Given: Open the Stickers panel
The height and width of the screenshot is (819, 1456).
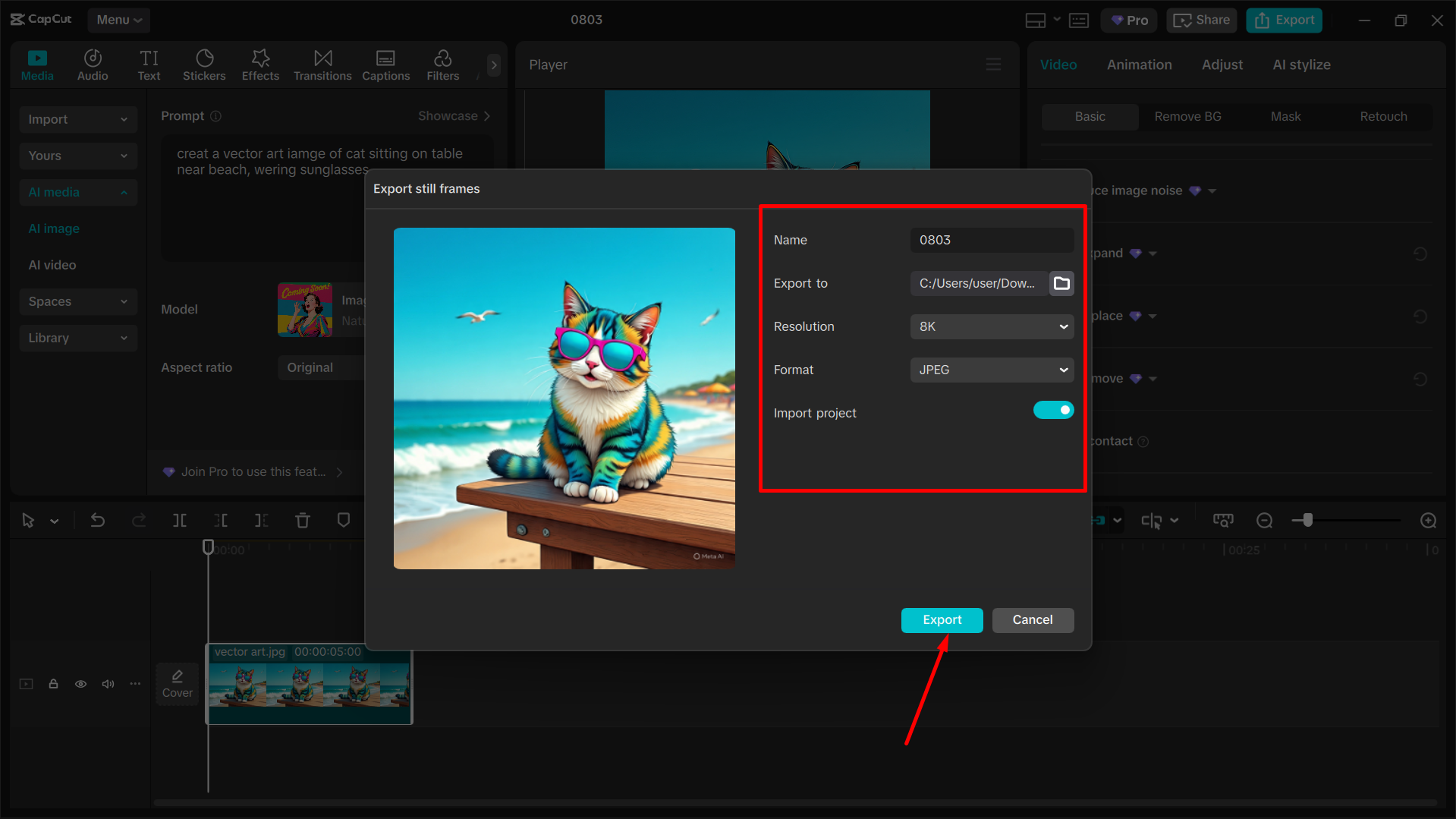Looking at the screenshot, I should click(x=204, y=65).
